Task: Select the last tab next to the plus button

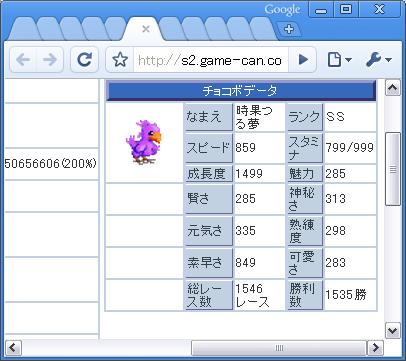Action: point(263,29)
